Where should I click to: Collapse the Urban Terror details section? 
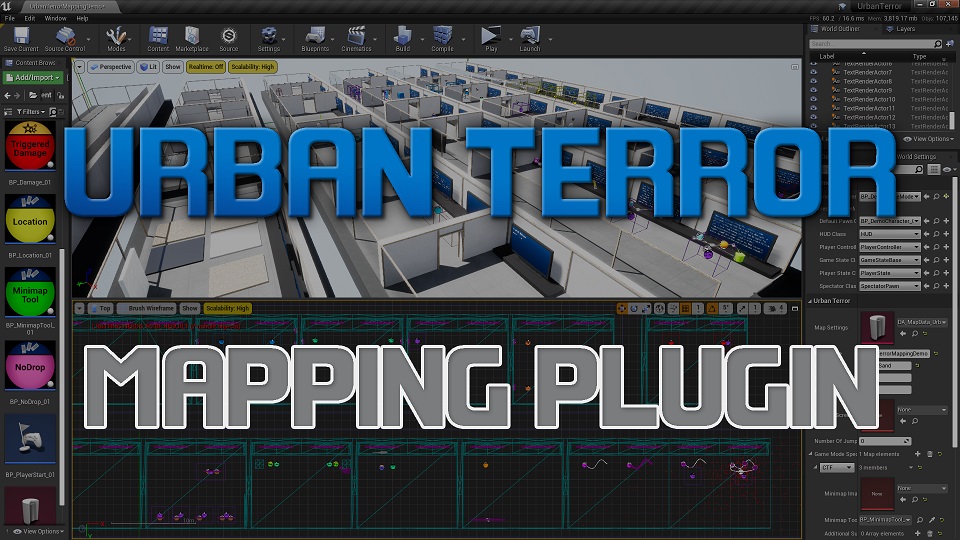(810, 301)
